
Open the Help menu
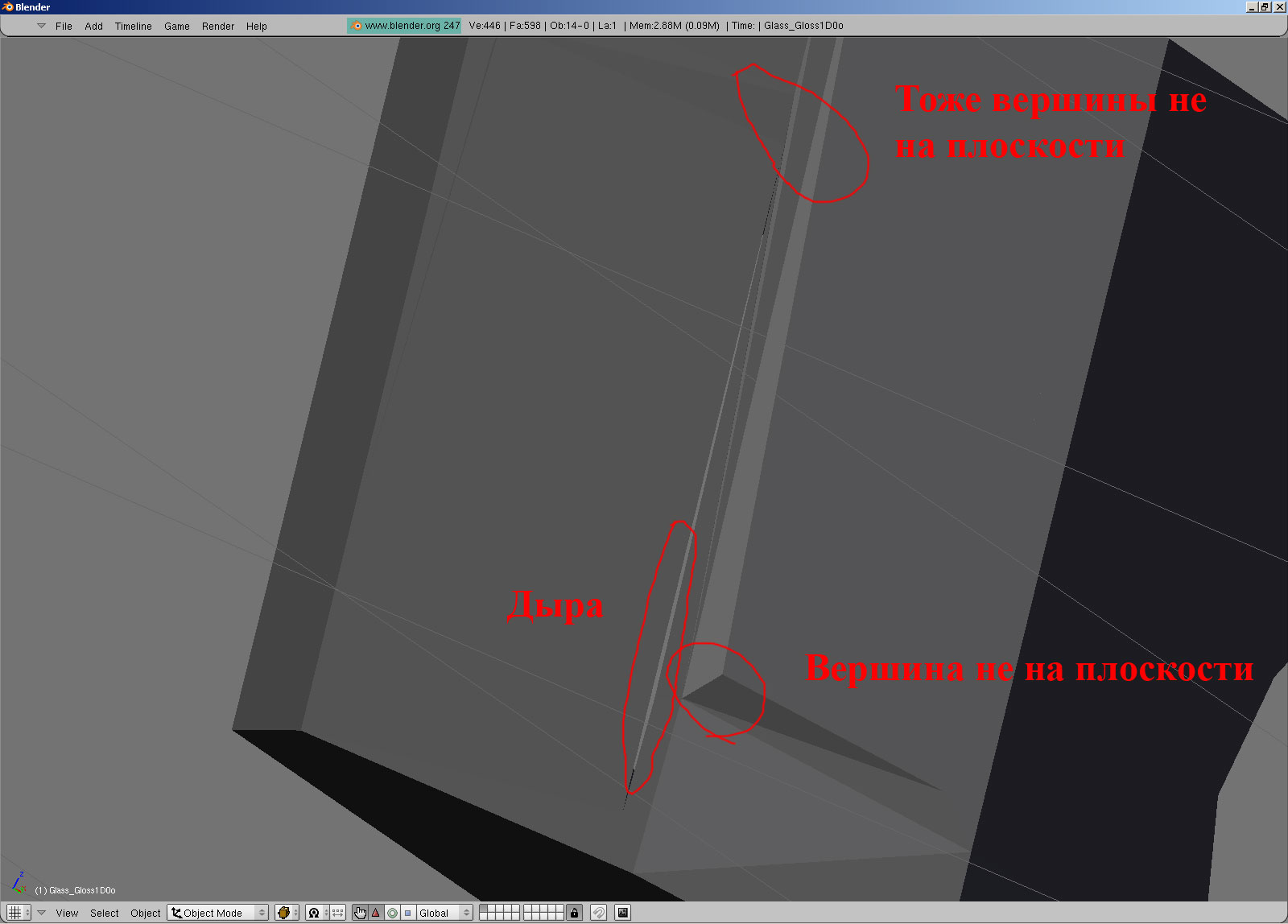(257, 27)
